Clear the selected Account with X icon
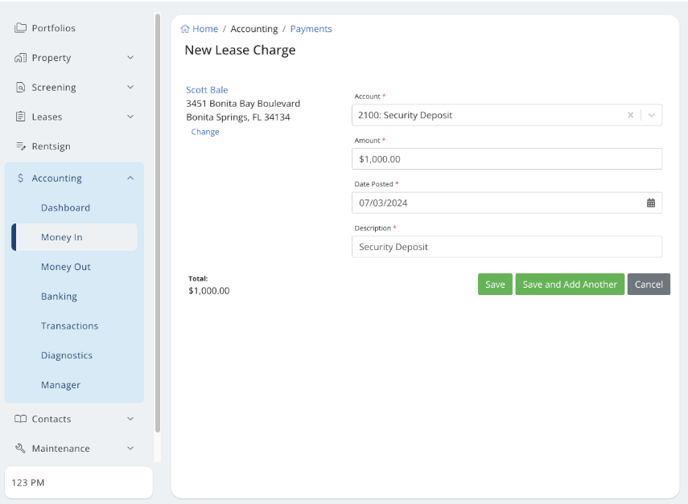 point(630,115)
